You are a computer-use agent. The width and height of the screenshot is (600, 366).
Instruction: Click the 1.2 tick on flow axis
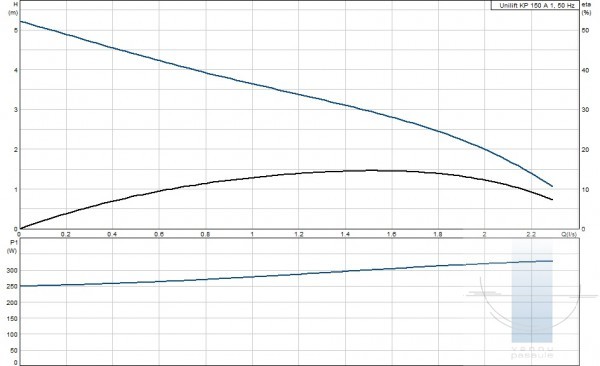tap(299, 234)
